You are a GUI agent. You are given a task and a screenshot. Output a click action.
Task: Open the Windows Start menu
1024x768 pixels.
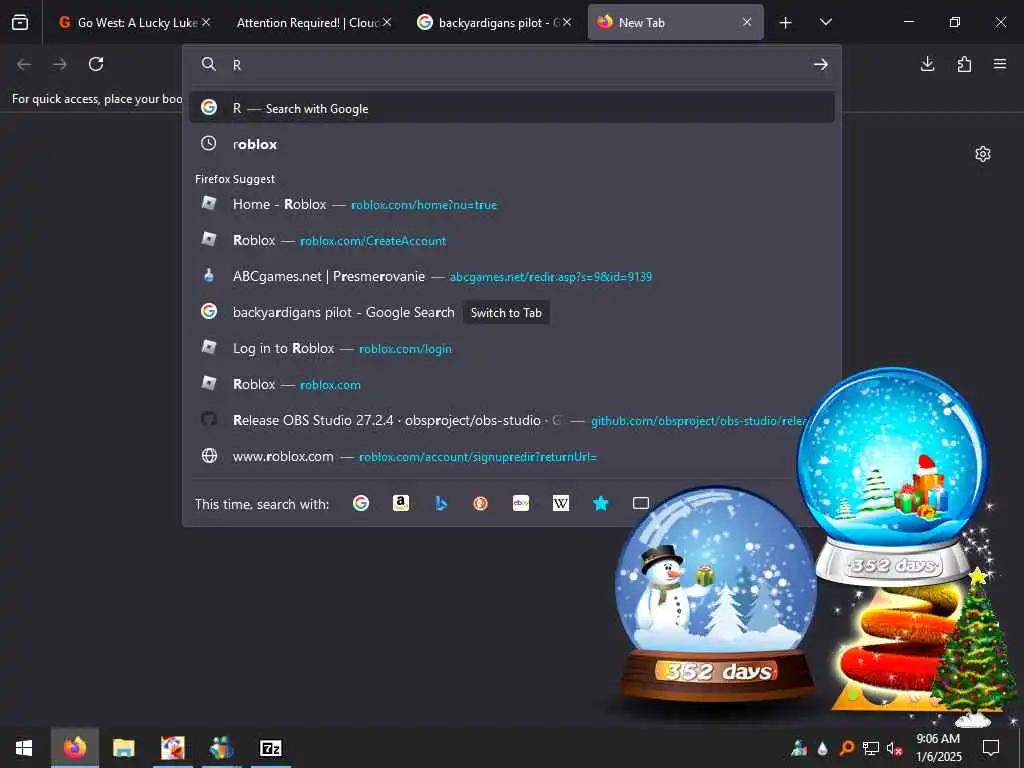tap(24, 748)
